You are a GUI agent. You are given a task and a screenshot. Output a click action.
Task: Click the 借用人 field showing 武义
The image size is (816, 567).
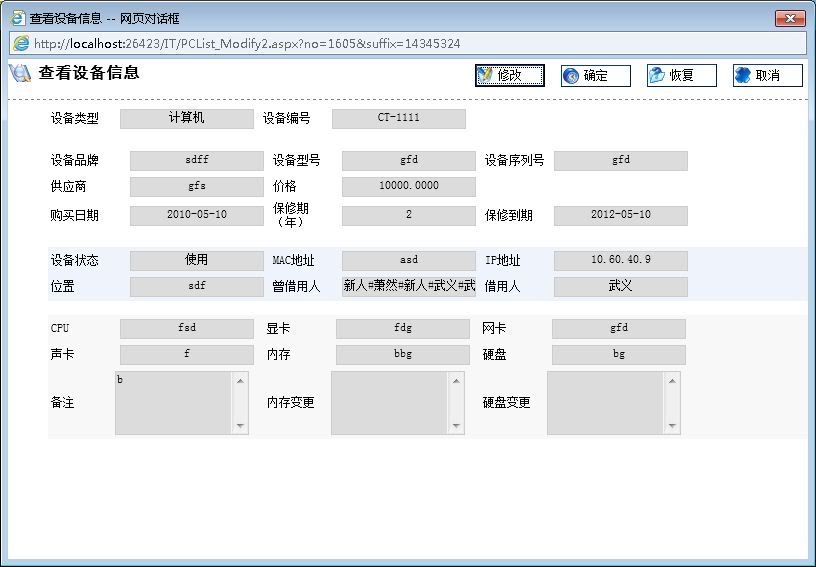pyautogui.click(x=620, y=287)
